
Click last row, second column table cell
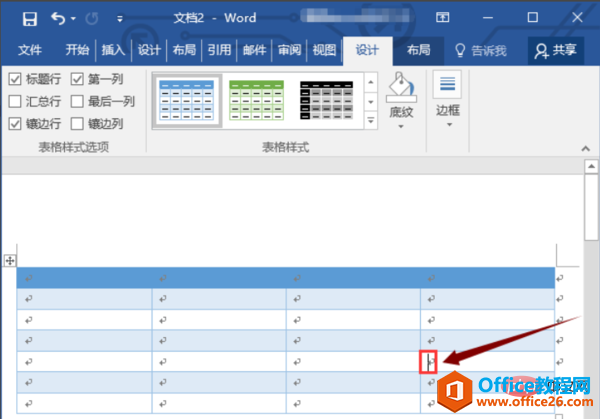tap(219, 403)
